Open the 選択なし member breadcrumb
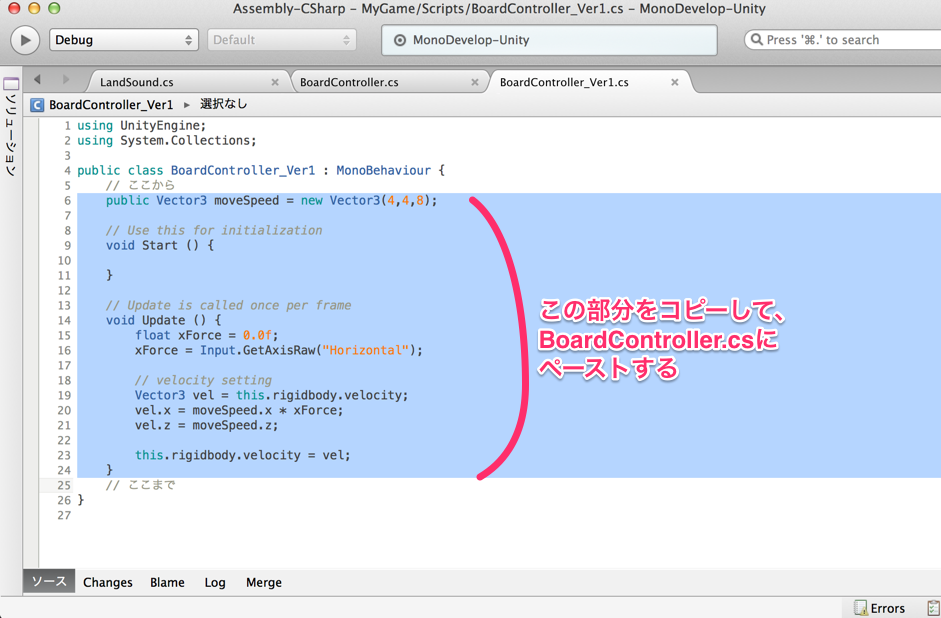 (223, 104)
